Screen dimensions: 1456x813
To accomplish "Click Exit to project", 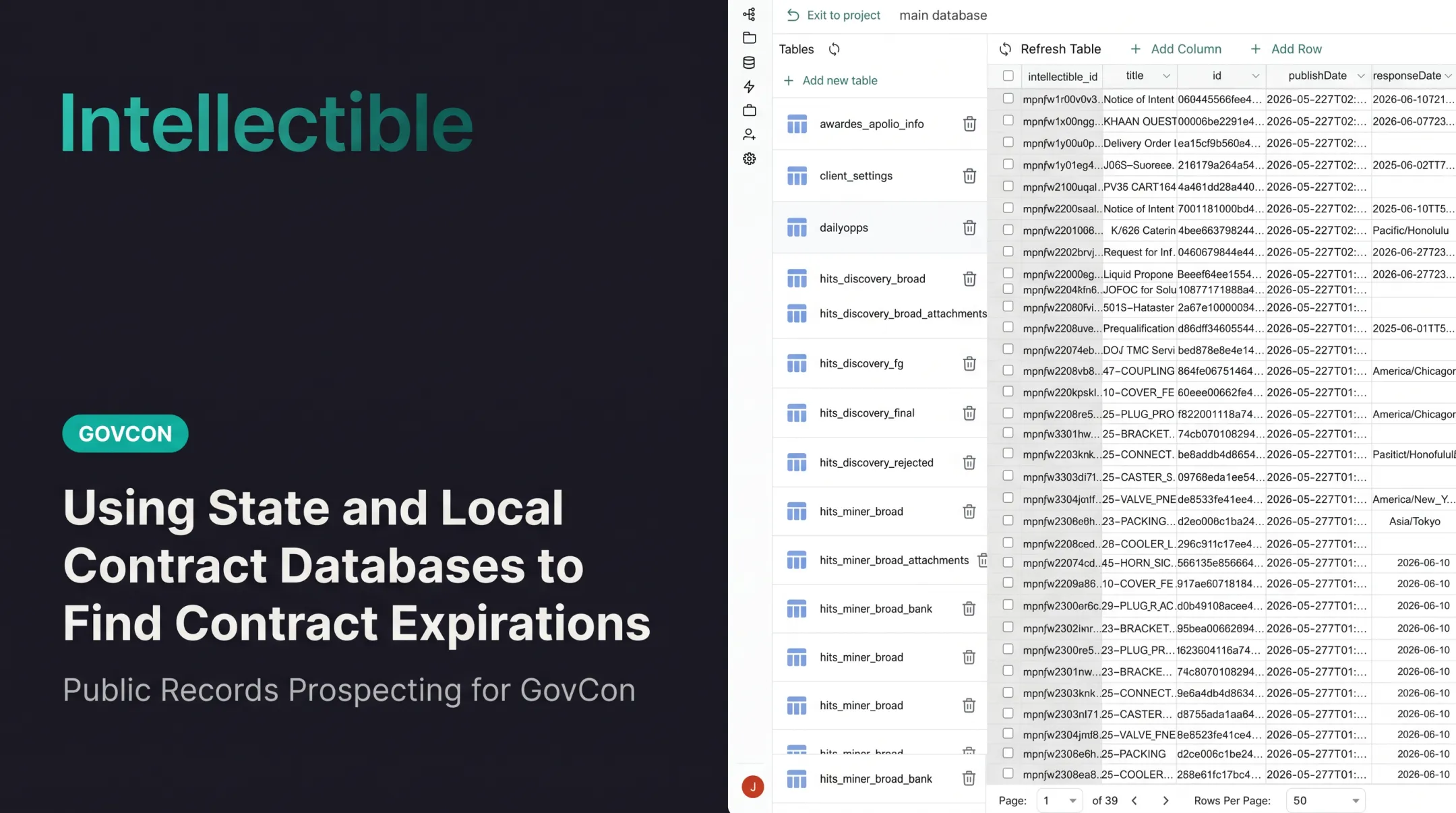I will (834, 15).
